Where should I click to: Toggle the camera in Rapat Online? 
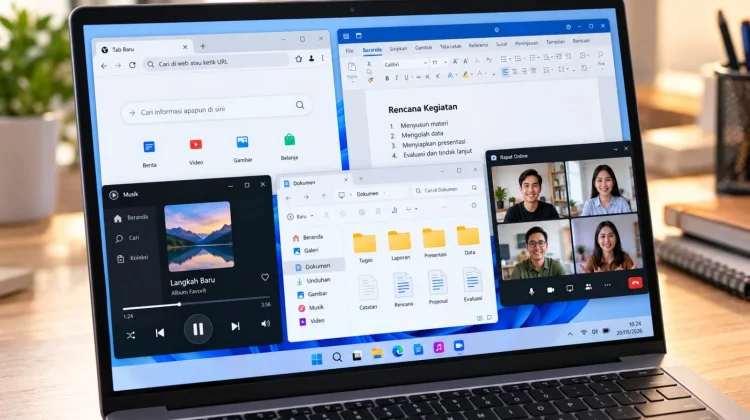[551, 290]
